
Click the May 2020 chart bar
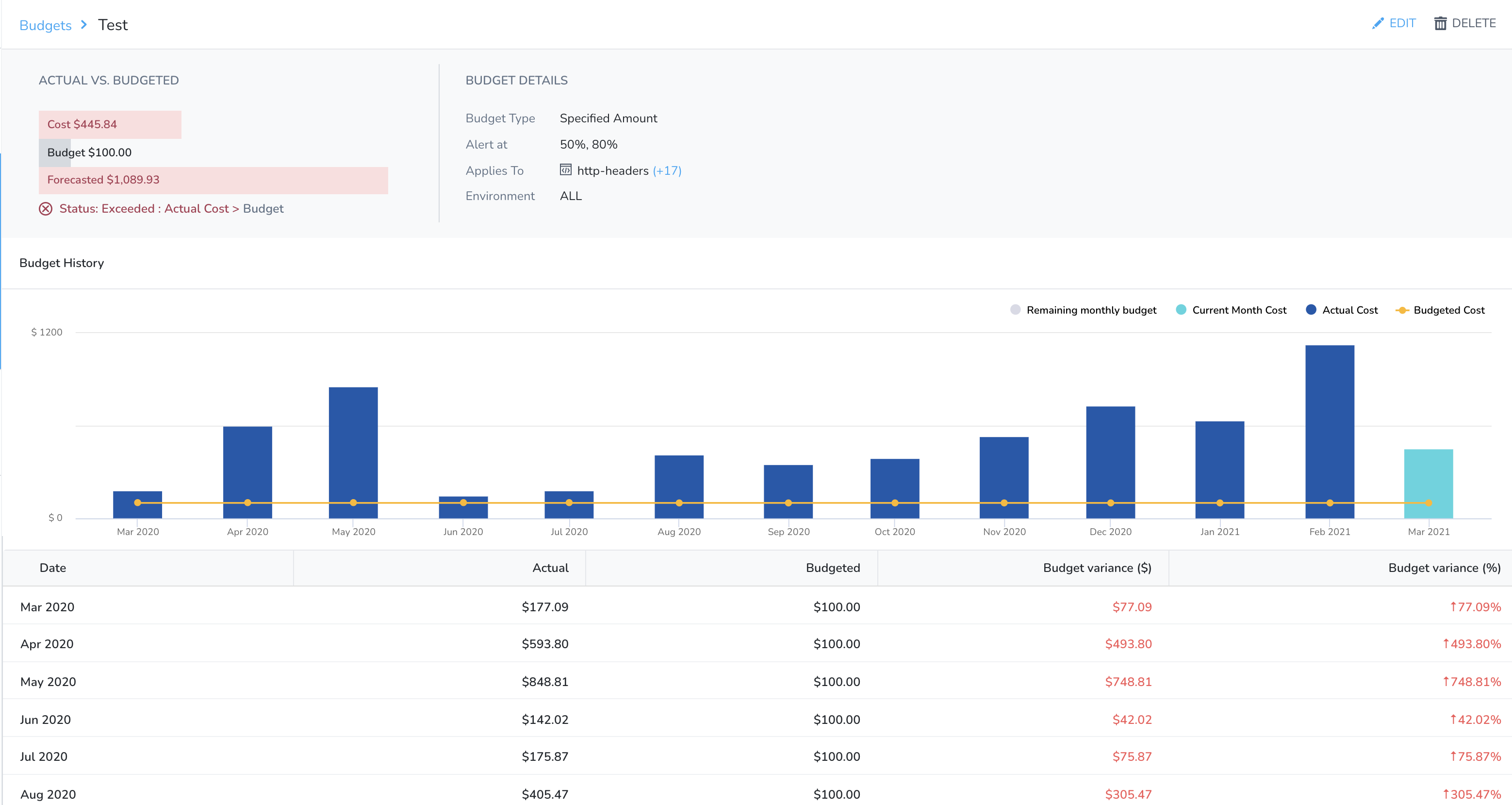(353, 453)
